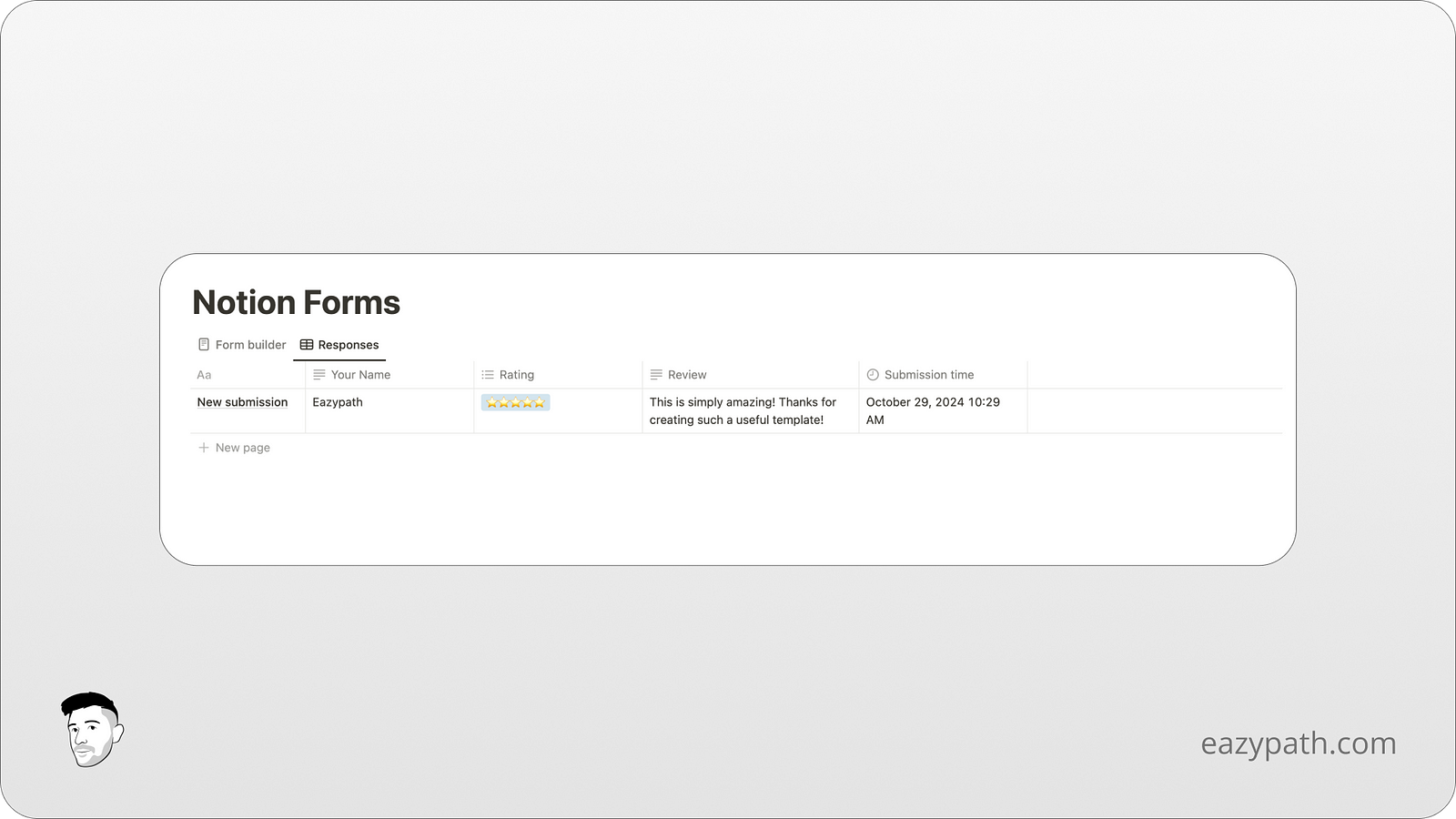The height and width of the screenshot is (819, 1456).
Task: Create a New page row
Action: pyautogui.click(x=242, y=447)
